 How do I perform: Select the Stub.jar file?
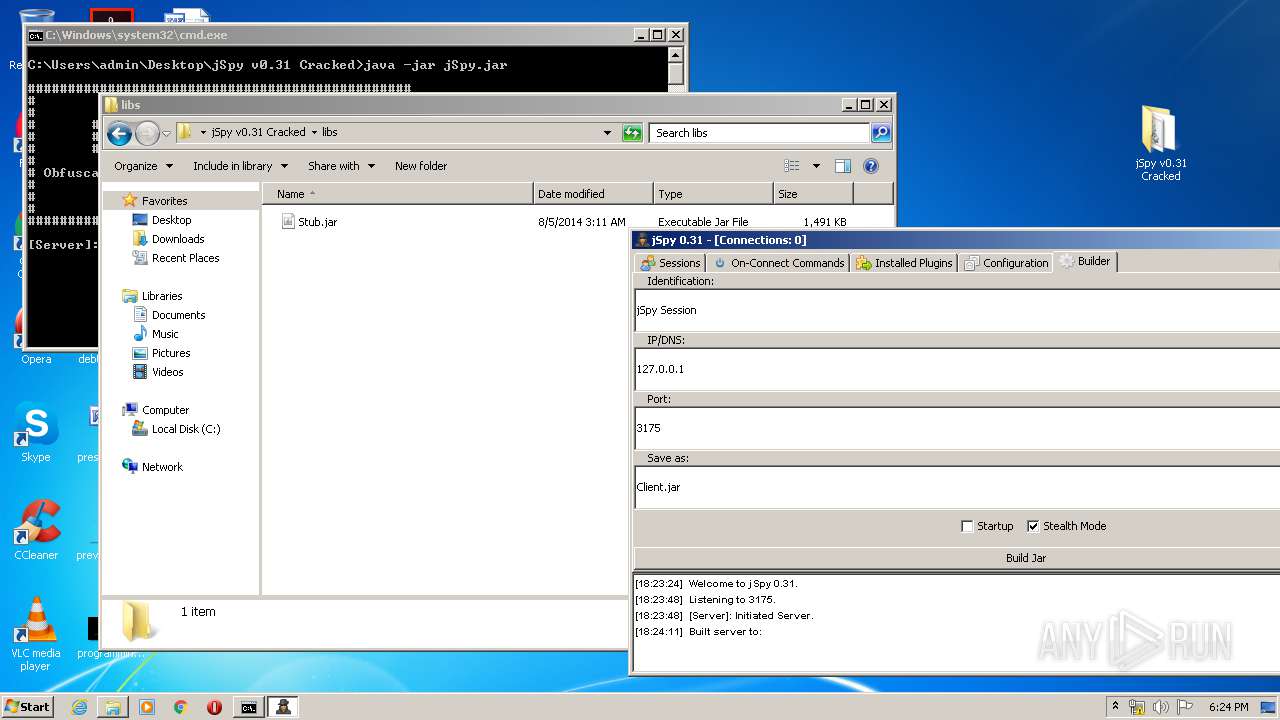click(x=310, y=222)
